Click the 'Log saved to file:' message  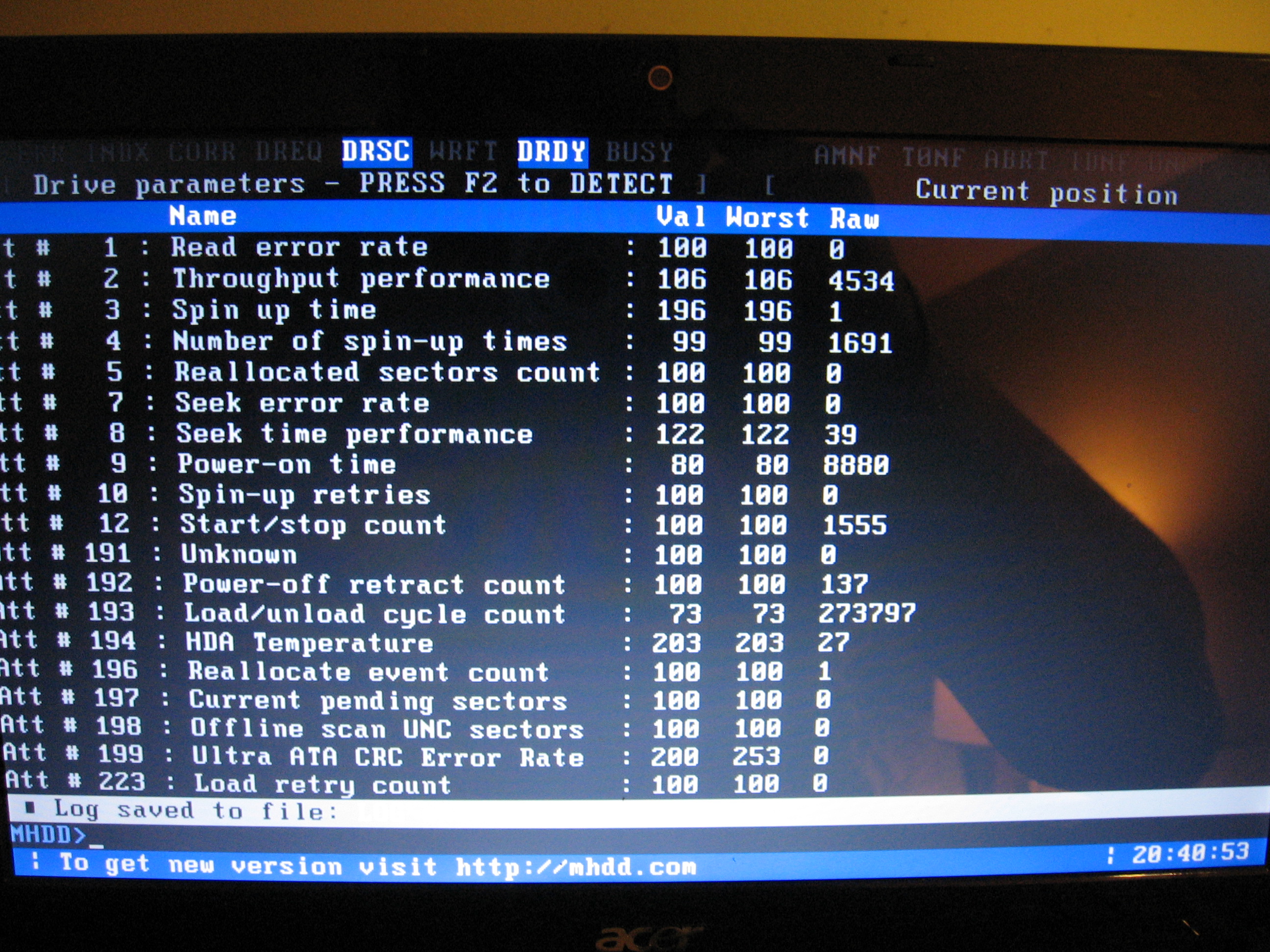pos(195,811)
